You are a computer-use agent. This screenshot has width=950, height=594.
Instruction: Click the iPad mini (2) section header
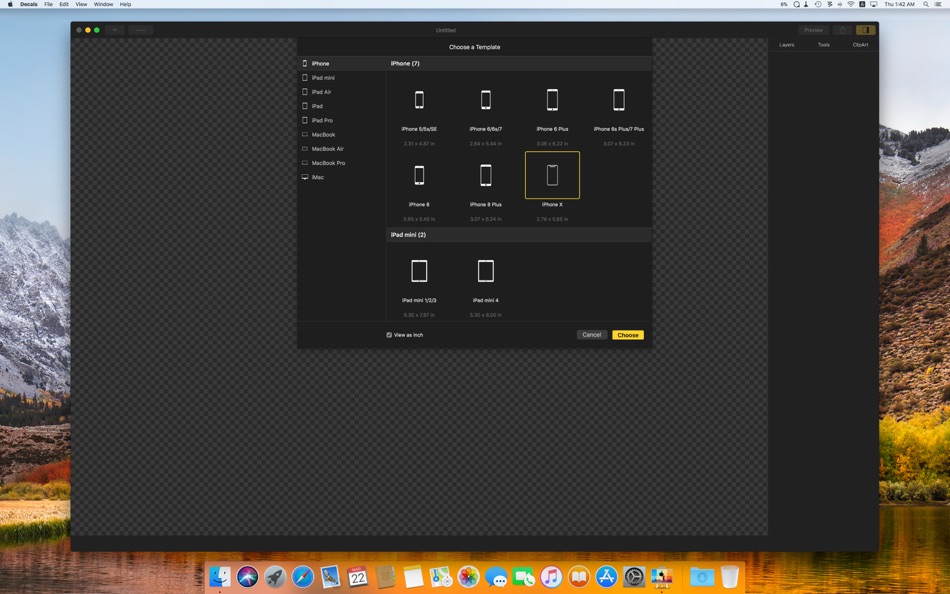519,235
